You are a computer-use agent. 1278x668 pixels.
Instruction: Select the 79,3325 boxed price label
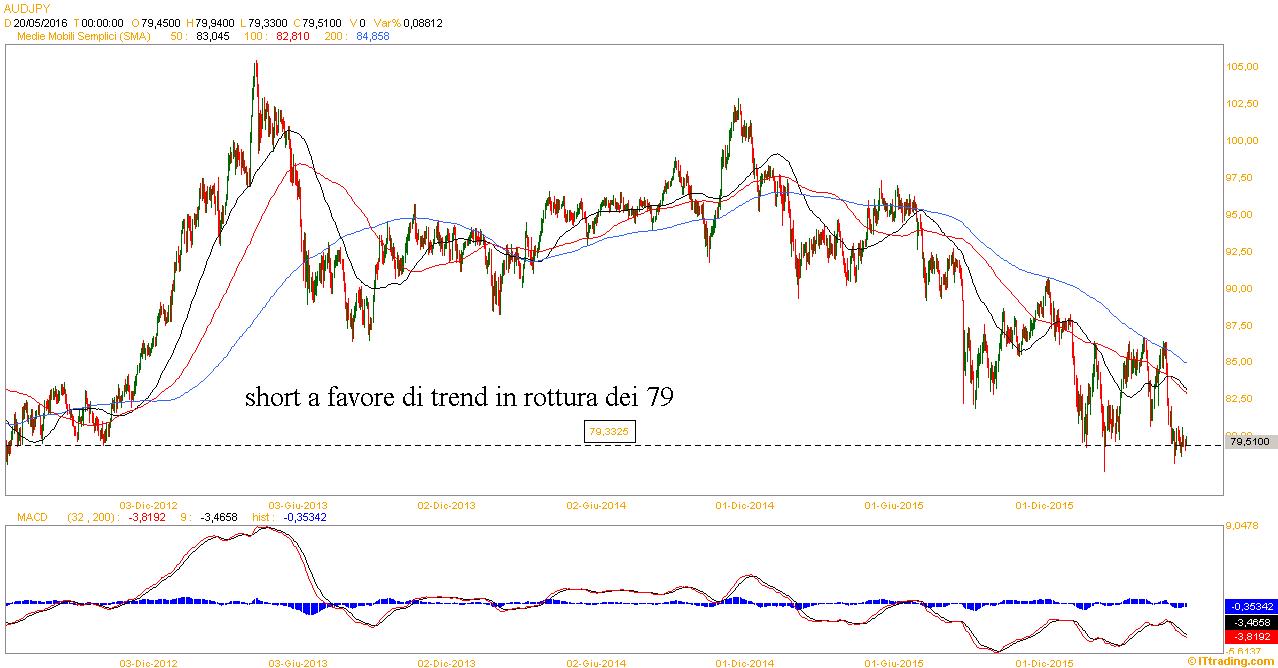(610, 431)
